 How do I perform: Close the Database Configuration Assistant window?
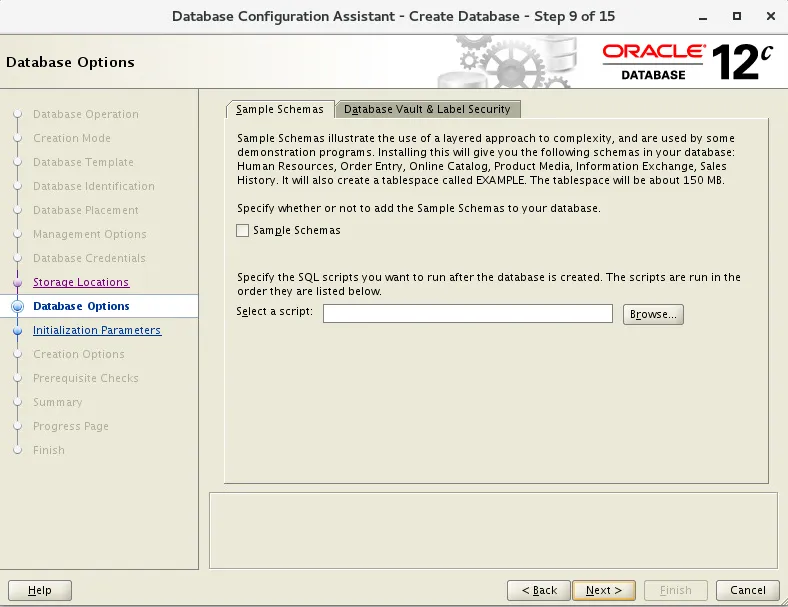770,16
